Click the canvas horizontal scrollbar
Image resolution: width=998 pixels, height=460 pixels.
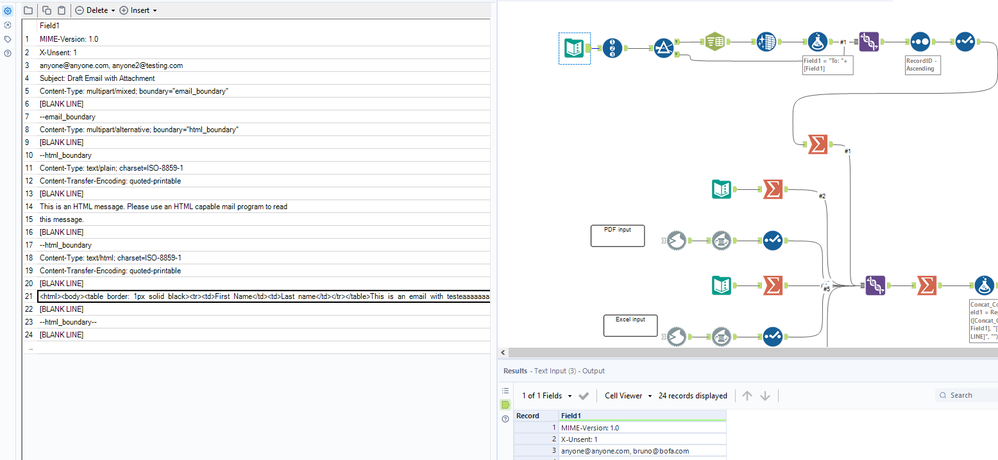754,352
